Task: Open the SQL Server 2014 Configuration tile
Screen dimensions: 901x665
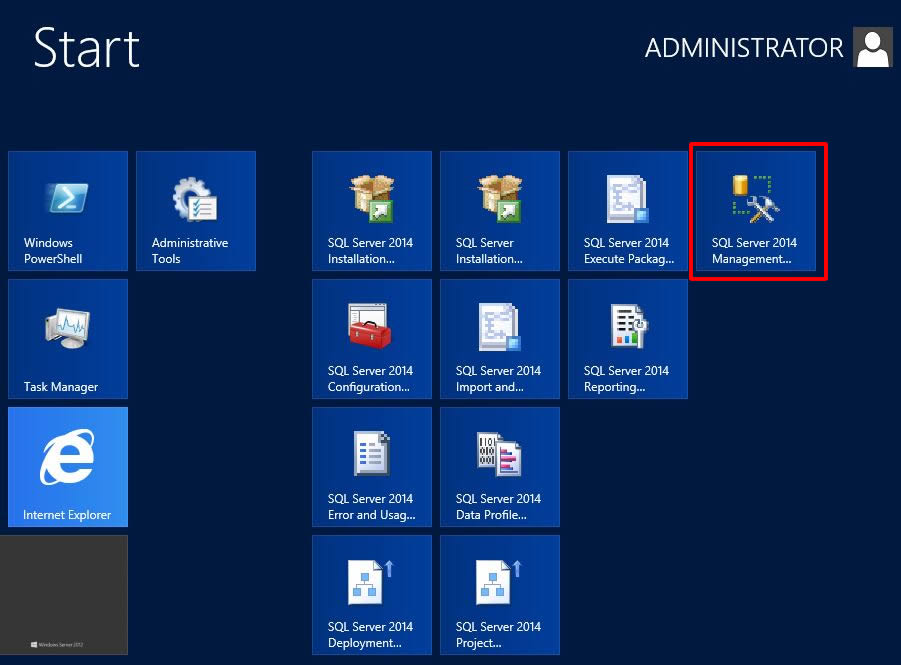Action: (x=372, y=339)
